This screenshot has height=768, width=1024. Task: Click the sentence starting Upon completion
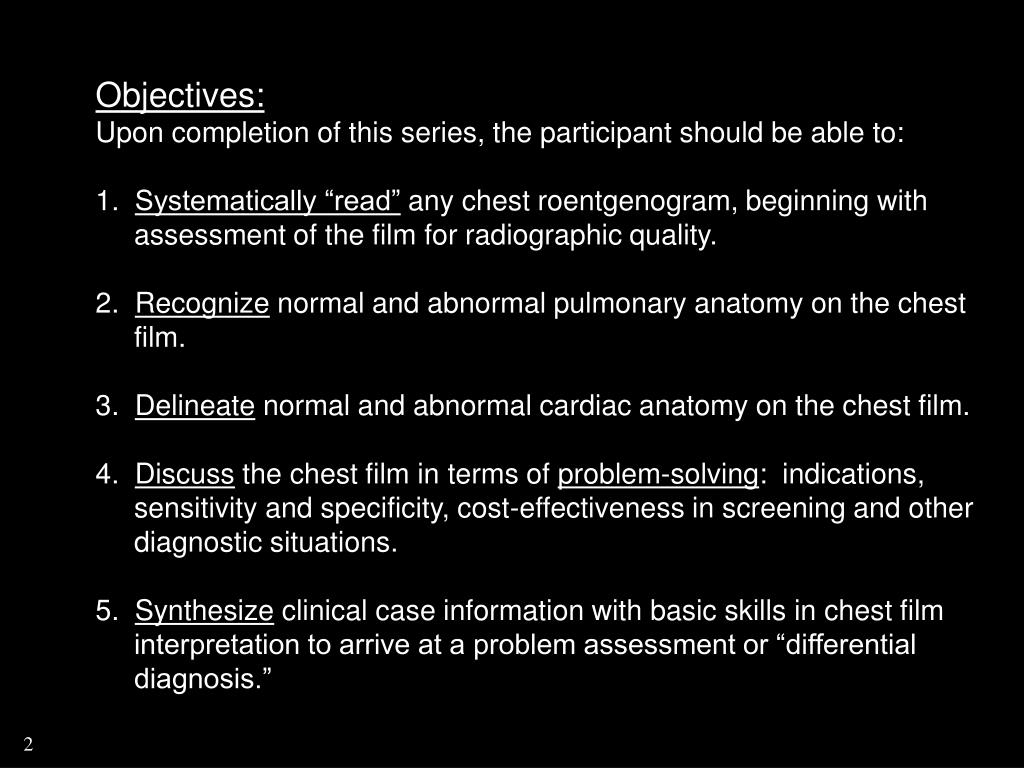tap(500, 133)
